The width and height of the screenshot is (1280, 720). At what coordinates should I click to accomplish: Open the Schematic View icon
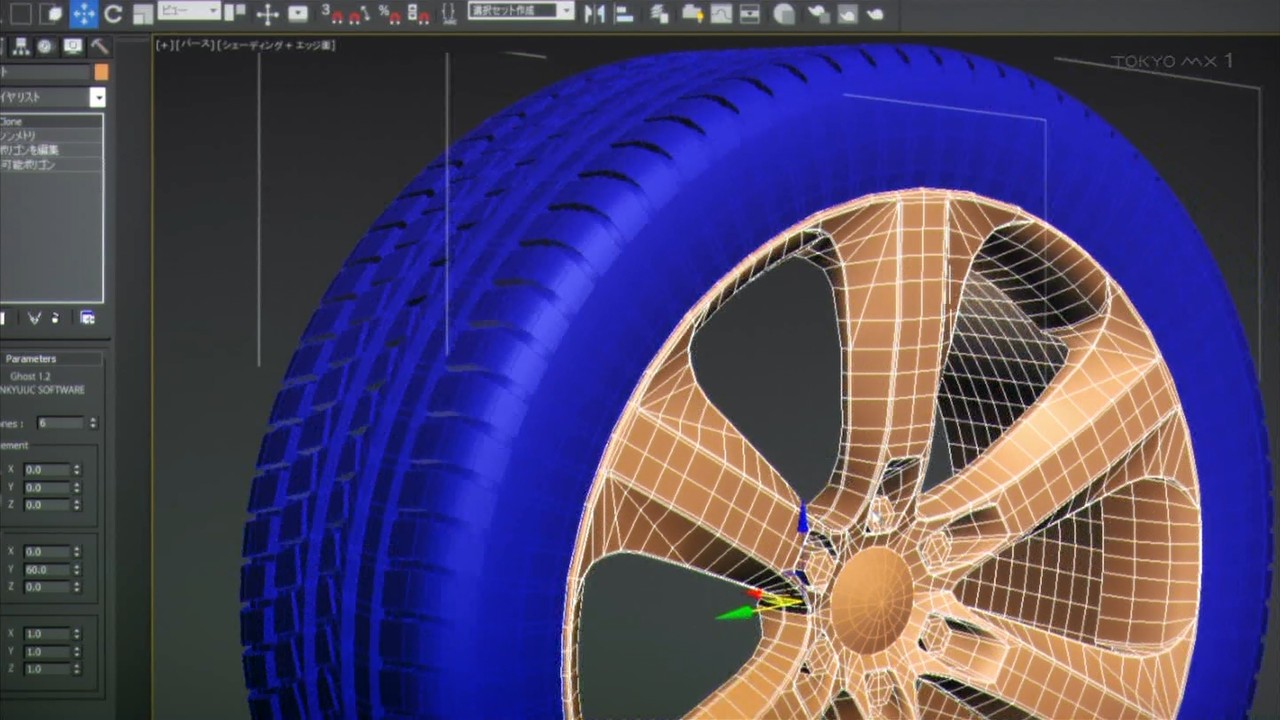750,14
